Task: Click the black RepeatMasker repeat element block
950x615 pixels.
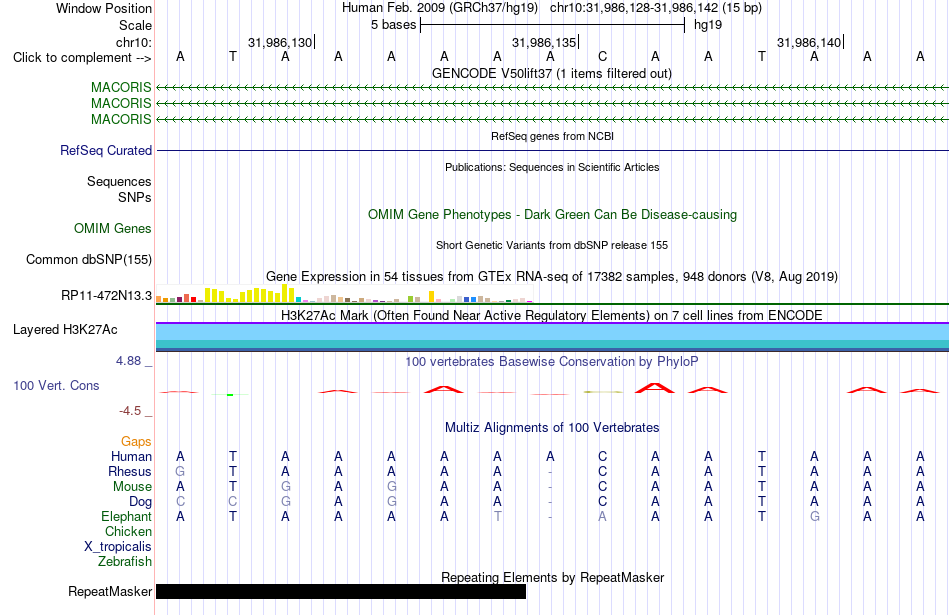Action: (341, 591)
